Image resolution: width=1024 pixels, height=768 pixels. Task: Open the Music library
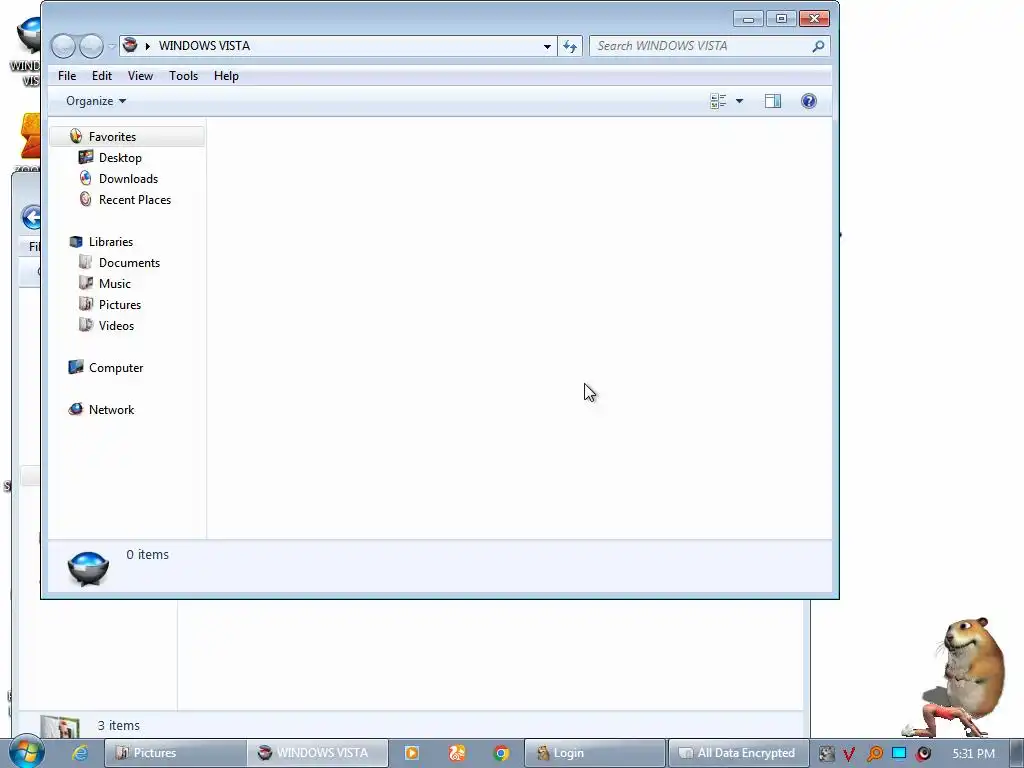[x=114, y=283]
